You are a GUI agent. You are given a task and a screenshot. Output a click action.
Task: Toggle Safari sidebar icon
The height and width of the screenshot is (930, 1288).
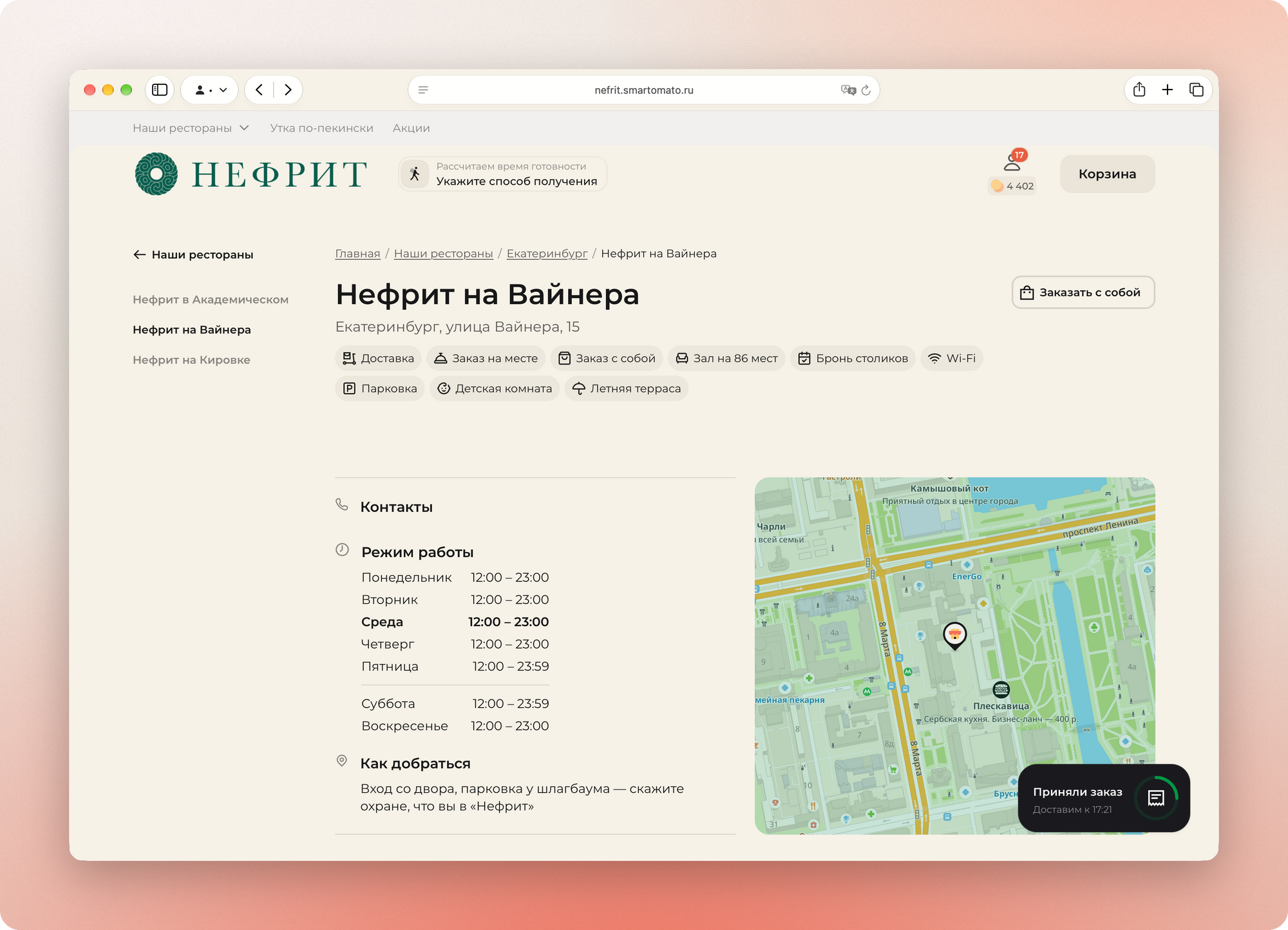[x=160, y=90]
